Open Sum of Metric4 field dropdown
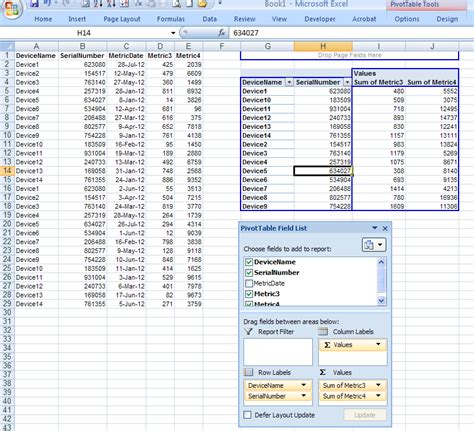The image size is (474, 431). tap(378, 396)
